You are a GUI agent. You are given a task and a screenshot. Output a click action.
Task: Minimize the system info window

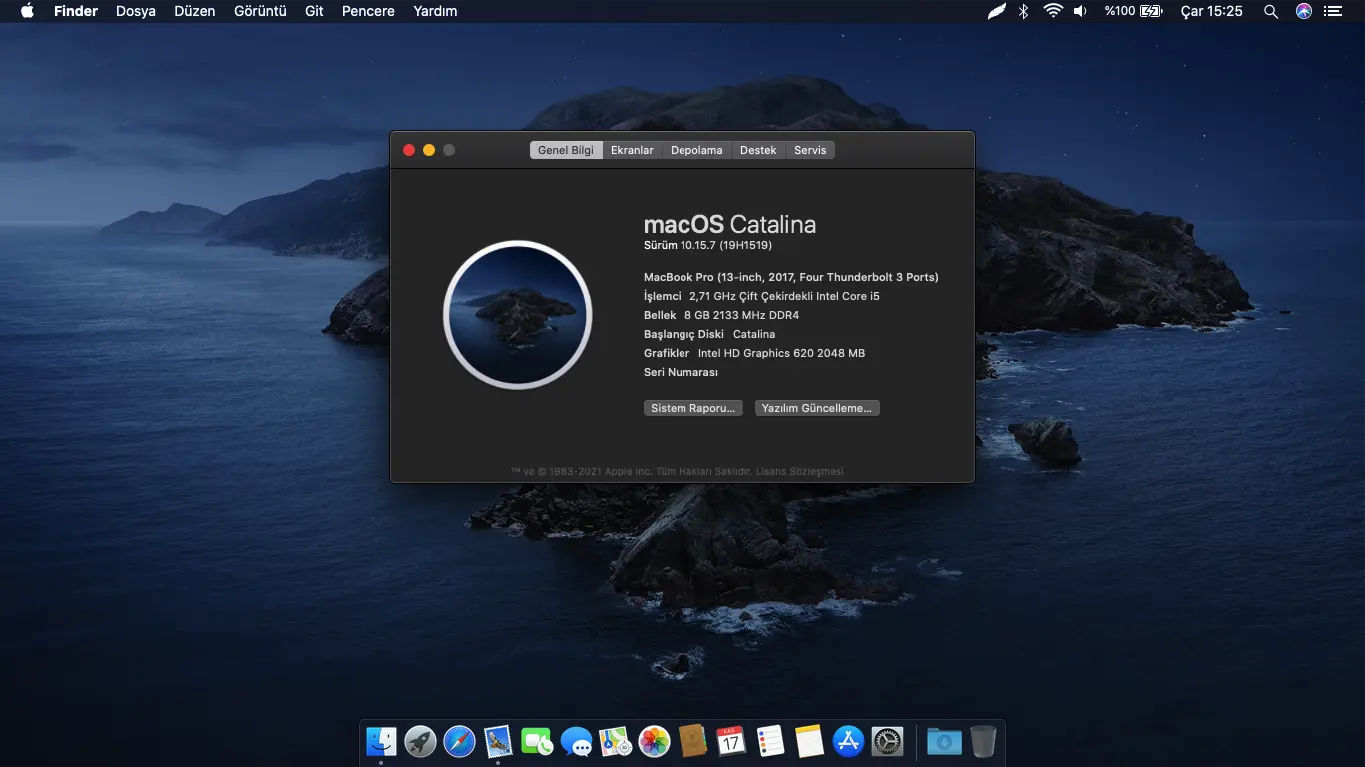[x=429, y=150]
